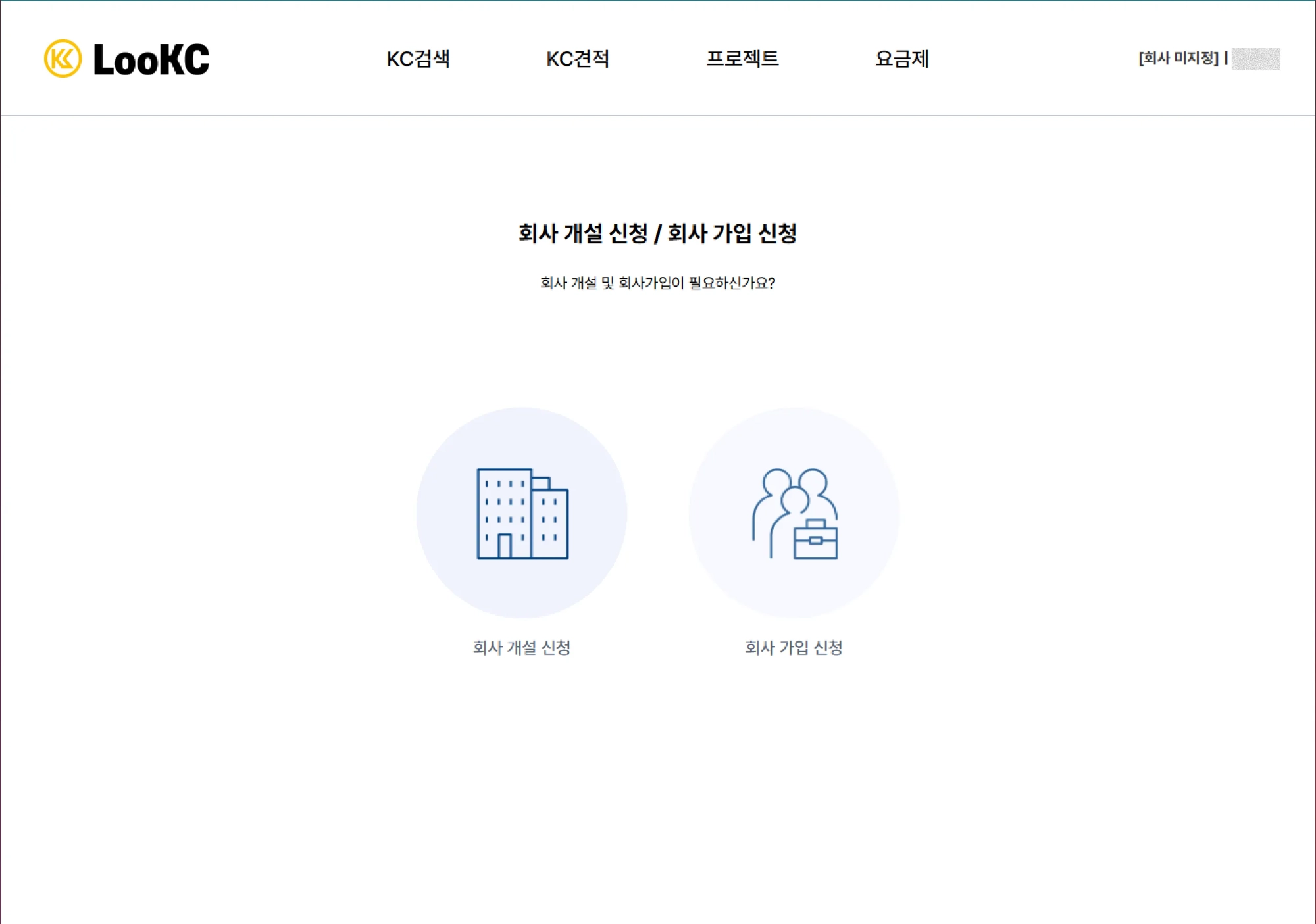Select the 회사 개설 신청 caption below icon
Image resolution: width=1316 pixels, height=924 pixels.
(522, 647)
